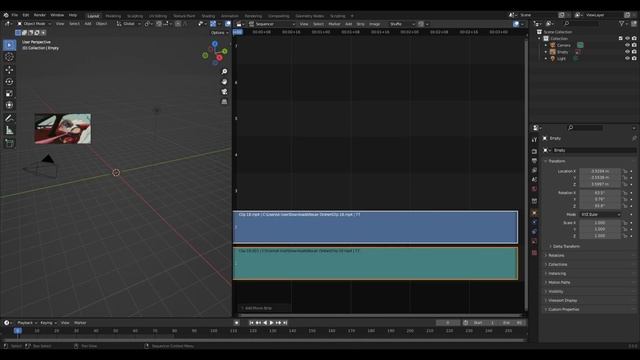The width and height of the screenshot is (640, 360).
Task: Open the timeline Playback popover
Action: [26, 323]
